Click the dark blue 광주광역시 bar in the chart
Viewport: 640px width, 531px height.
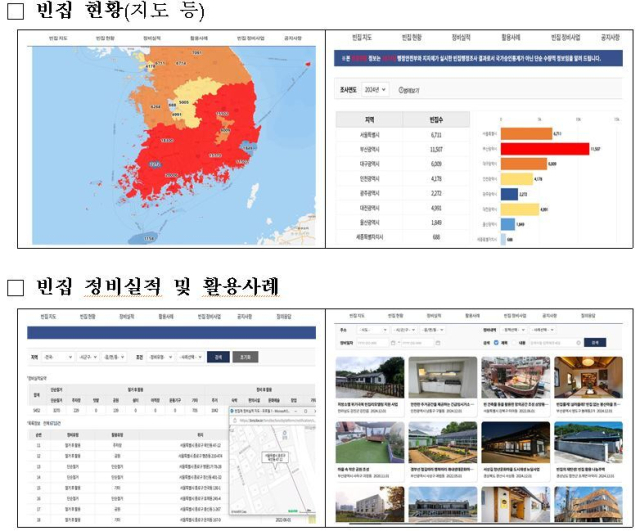click(509, 194)
